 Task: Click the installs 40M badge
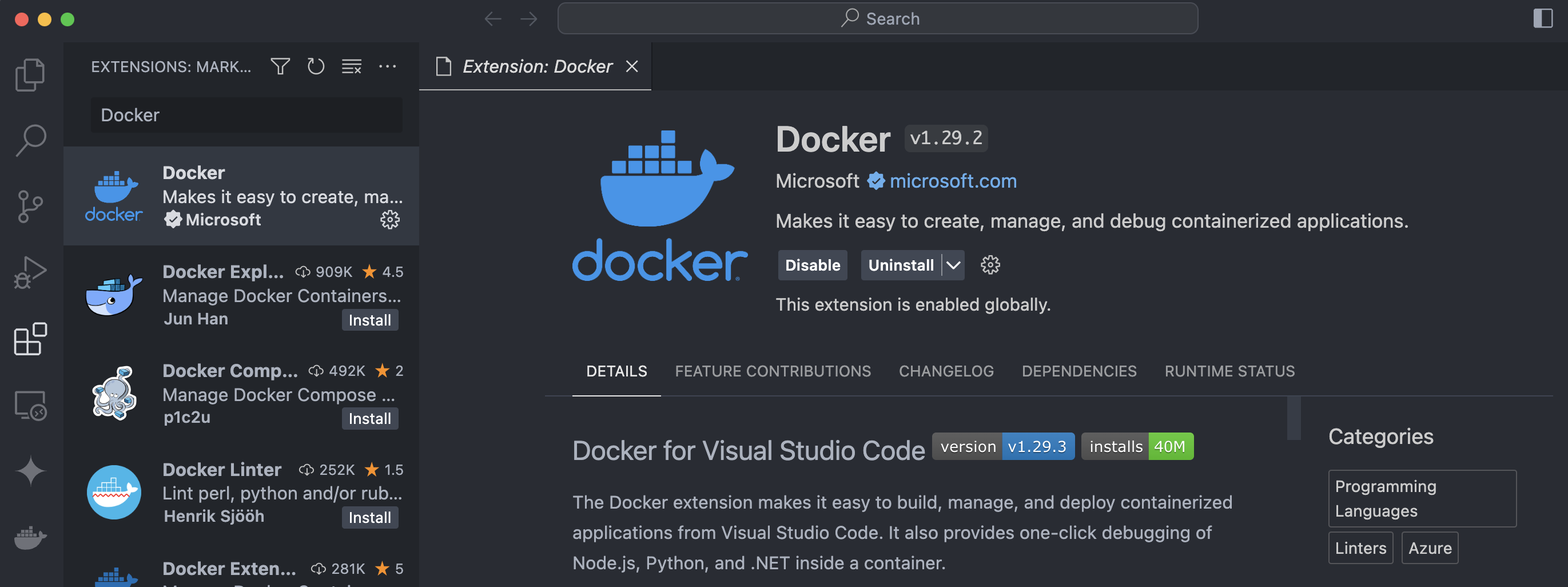coord(1137,446)
